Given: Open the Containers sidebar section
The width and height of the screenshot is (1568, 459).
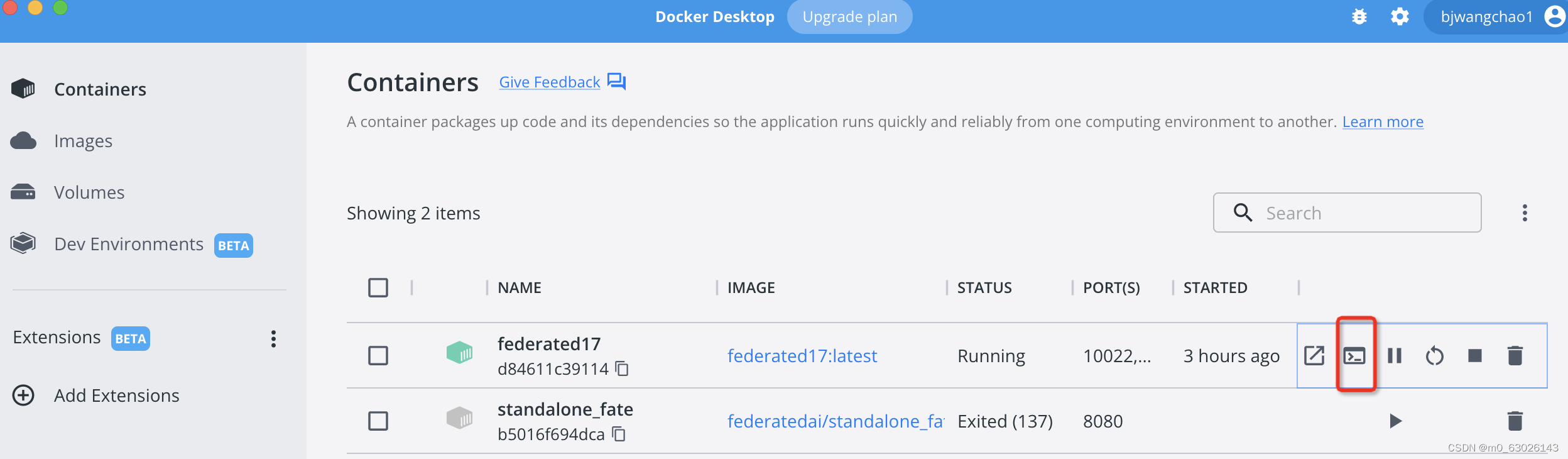Looking at the screenshot, I should pos(100,89).
